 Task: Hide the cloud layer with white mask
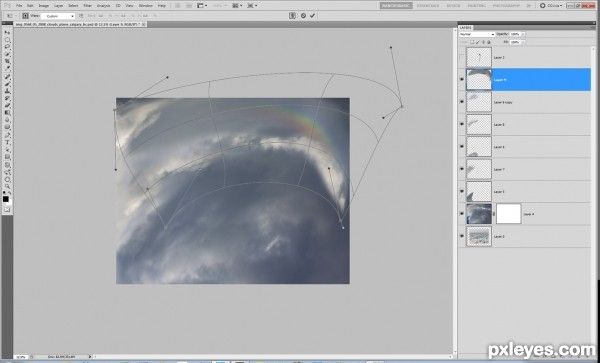[x=461, y=214]
